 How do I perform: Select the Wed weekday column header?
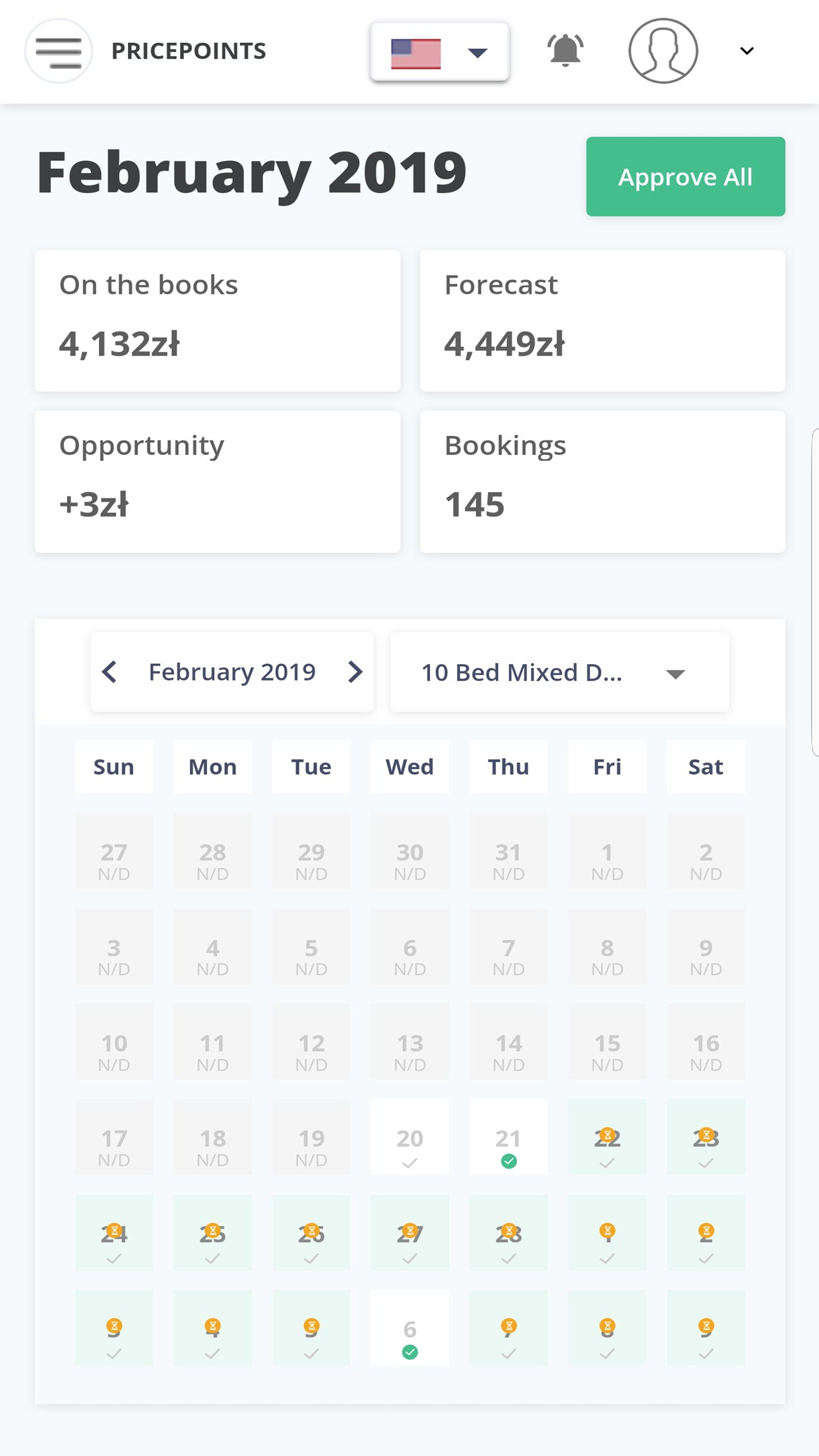[x=409, y=767]
